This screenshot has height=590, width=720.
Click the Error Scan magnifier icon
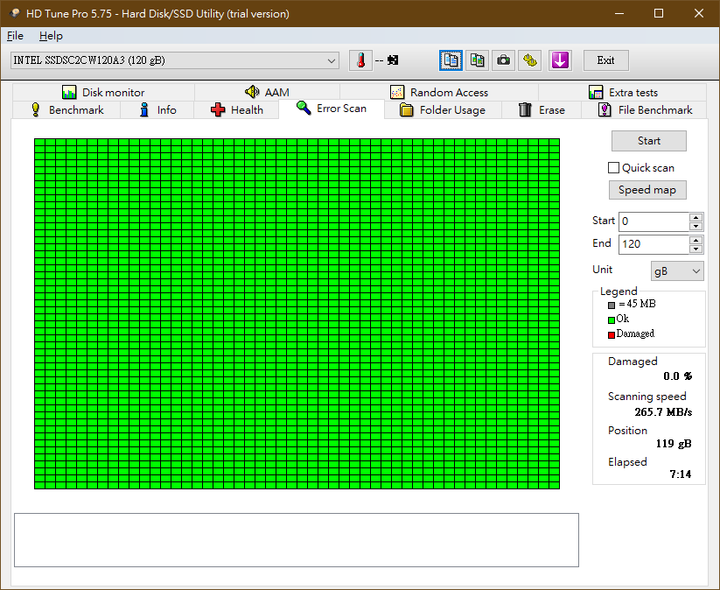tap(304, 108)
